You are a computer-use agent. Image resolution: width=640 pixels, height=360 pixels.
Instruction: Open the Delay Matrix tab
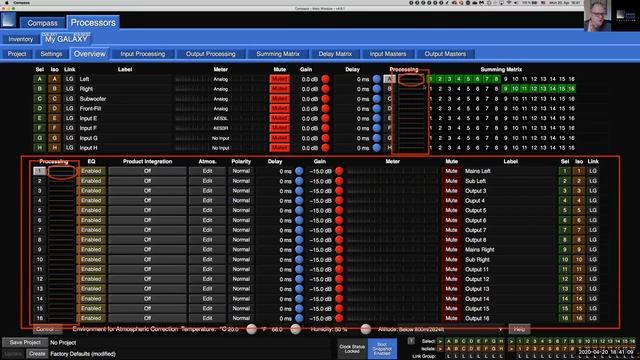point(335,54)
